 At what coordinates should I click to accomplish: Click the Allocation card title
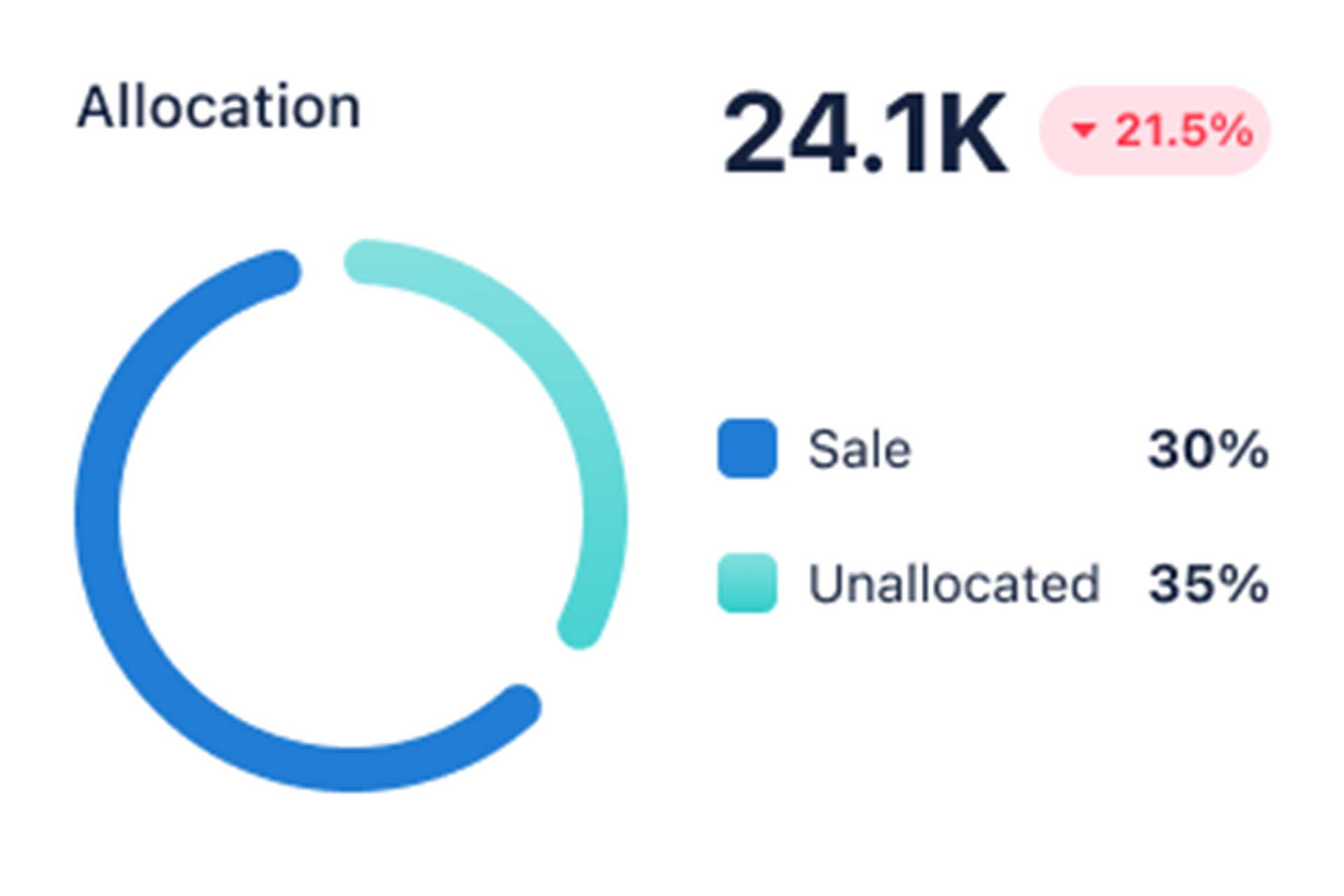(x=219, y=107)
